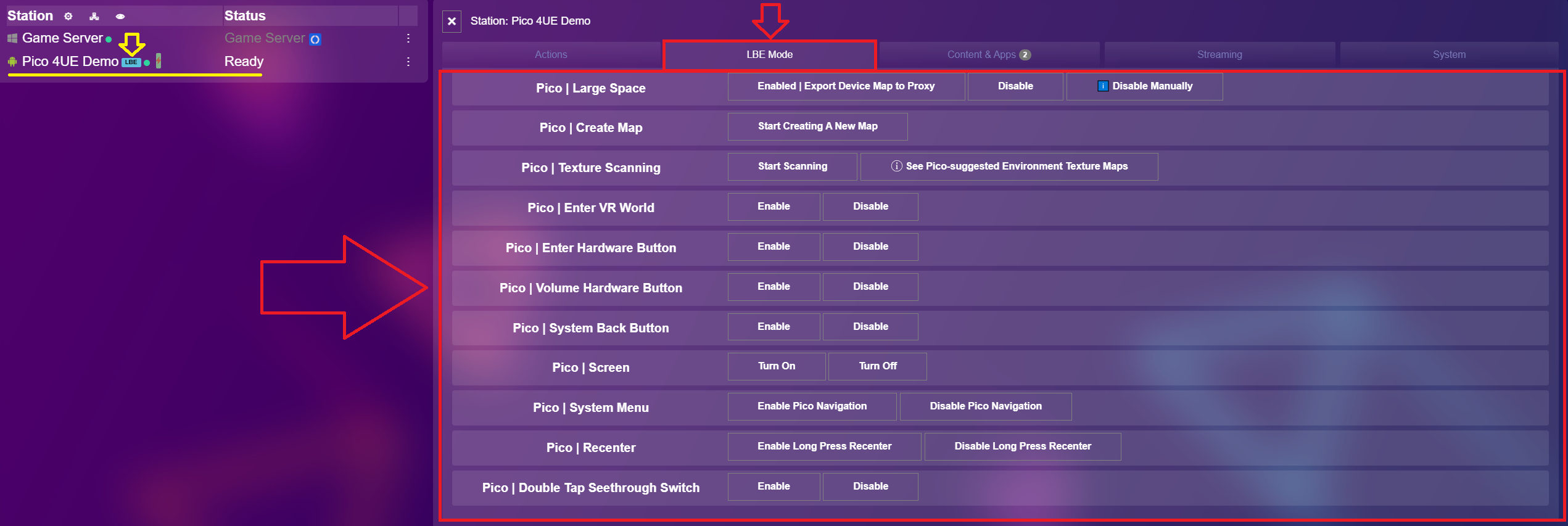The height and width of the screenshot is (526, 1568).
Task: Disable Double Tap Seethrough Switch
Action: tap(870, 487)
